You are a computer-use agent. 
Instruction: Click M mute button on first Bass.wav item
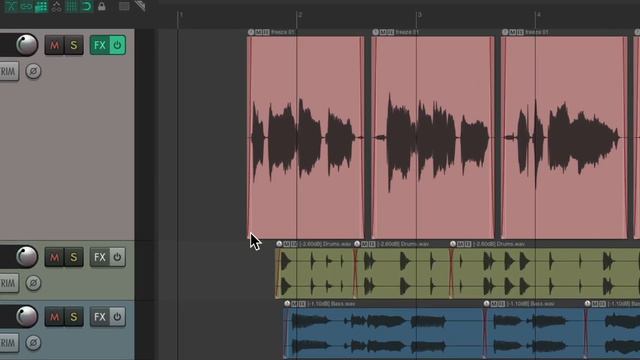(295, 303)
